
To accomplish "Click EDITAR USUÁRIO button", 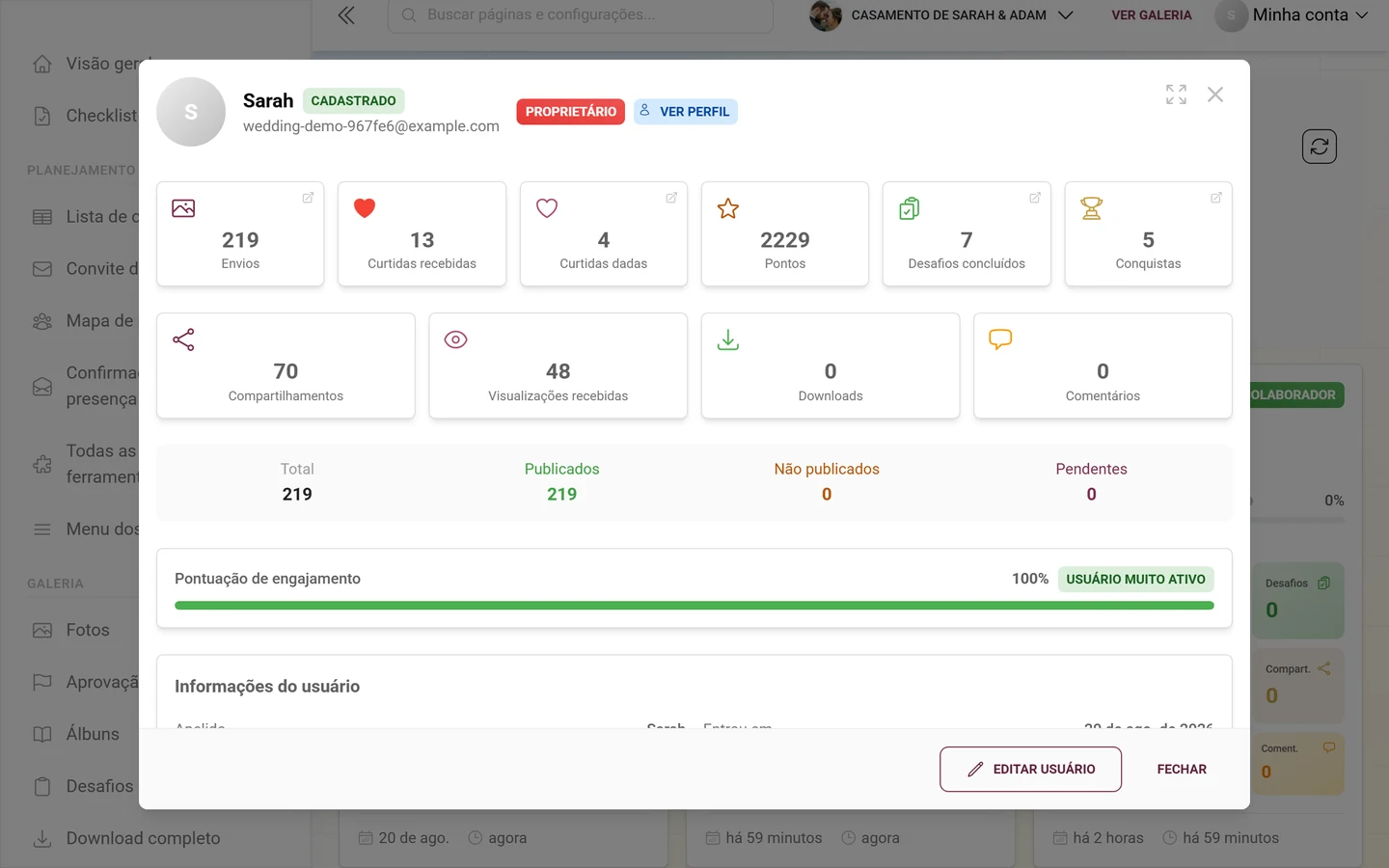I will 1030,770.
